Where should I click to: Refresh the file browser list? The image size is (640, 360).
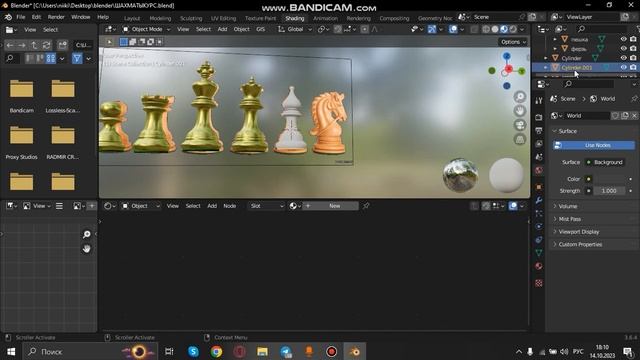pos(47,45)
